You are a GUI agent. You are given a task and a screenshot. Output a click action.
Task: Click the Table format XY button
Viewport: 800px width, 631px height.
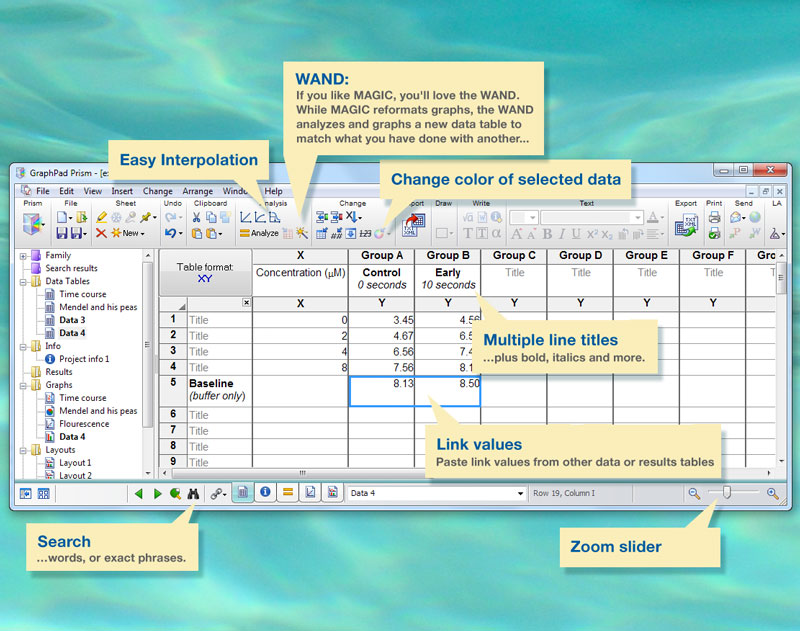205,272
